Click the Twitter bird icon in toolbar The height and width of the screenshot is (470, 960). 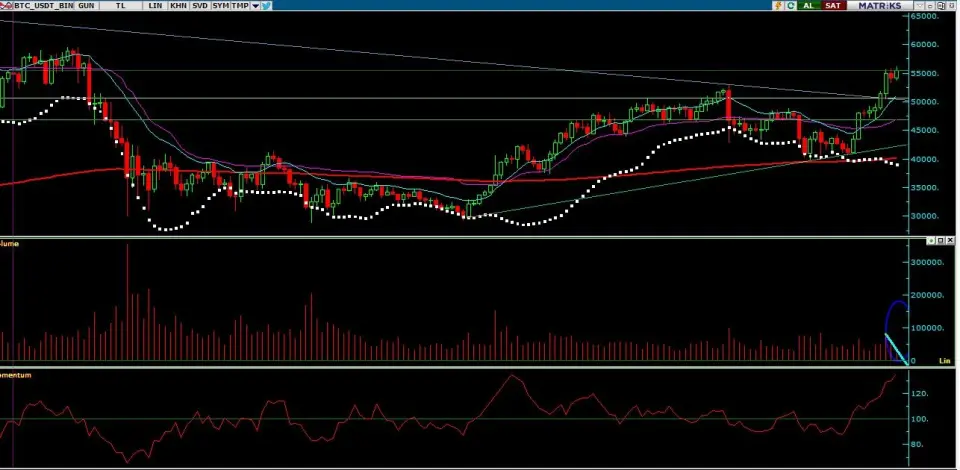tap(267, 6)
